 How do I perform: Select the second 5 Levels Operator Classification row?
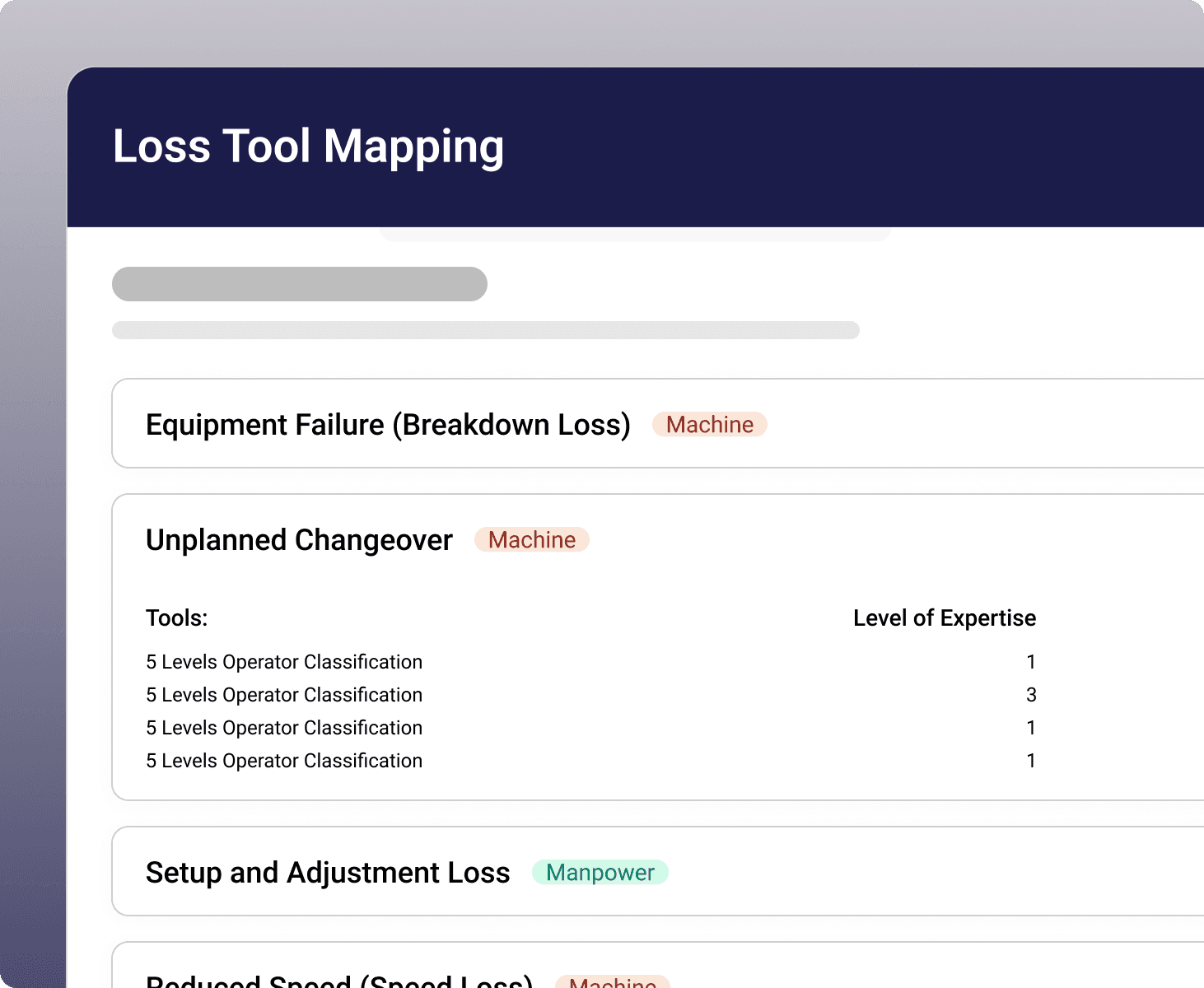point(284,695)
